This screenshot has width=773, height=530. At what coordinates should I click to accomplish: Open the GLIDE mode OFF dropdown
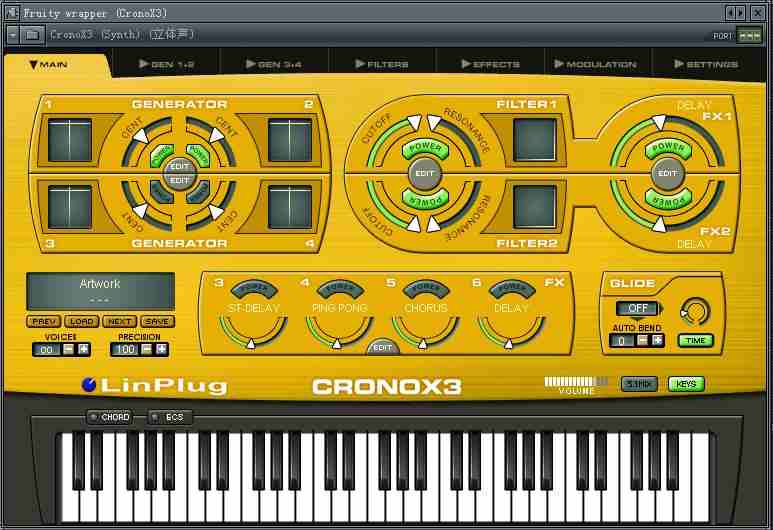pos(638,309)
